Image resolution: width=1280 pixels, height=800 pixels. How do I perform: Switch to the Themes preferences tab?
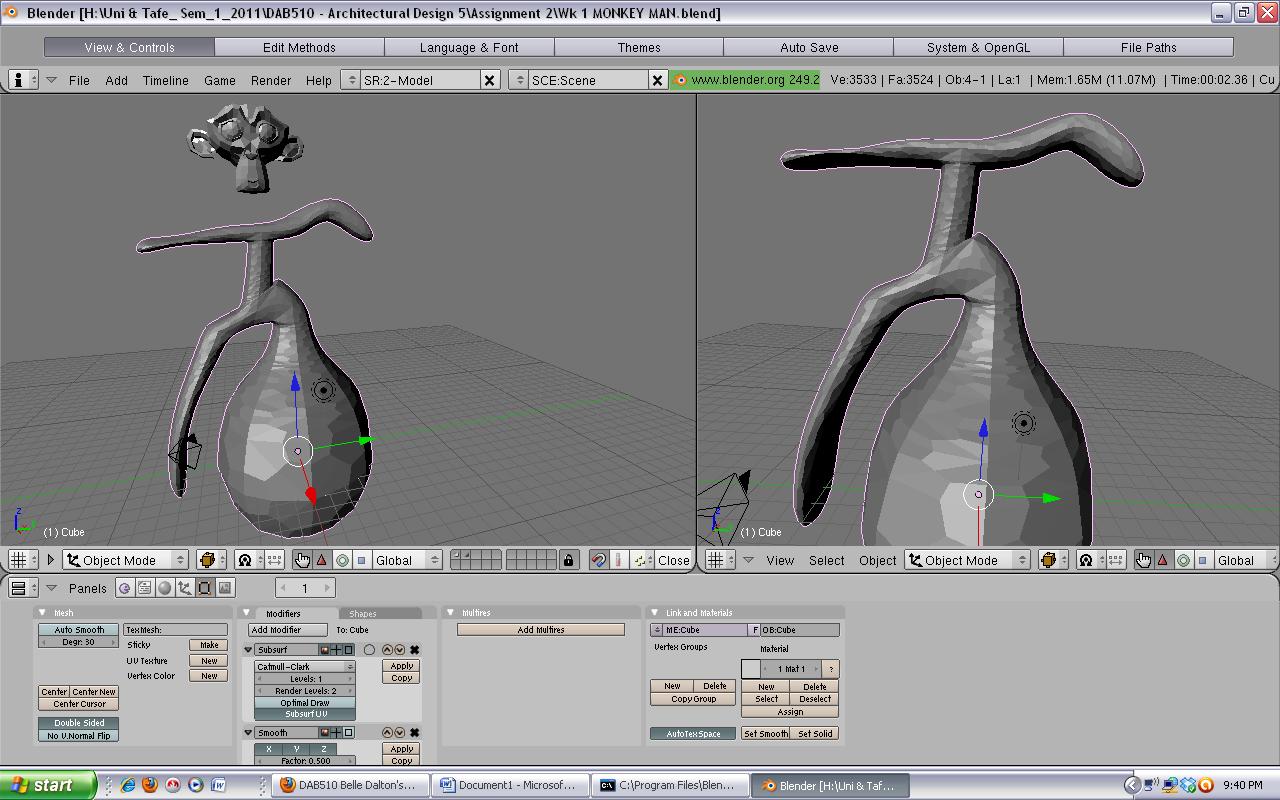[x=639, y=47]
